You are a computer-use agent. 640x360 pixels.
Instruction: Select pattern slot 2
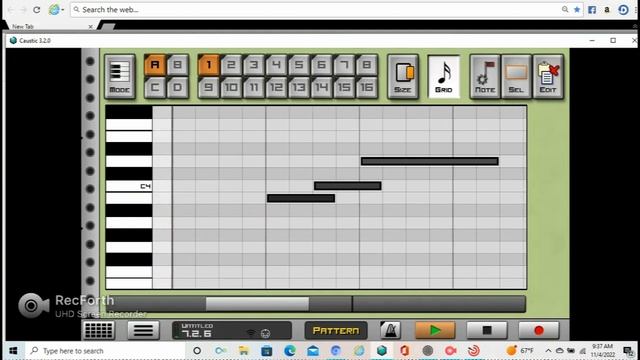coord(231,65)
